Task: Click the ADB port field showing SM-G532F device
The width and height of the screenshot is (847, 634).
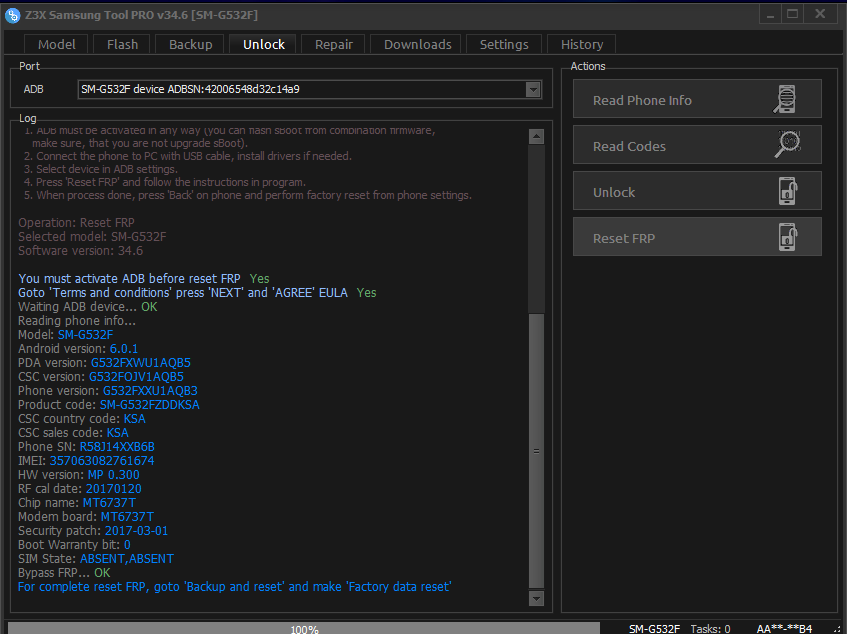Action: 310,90
